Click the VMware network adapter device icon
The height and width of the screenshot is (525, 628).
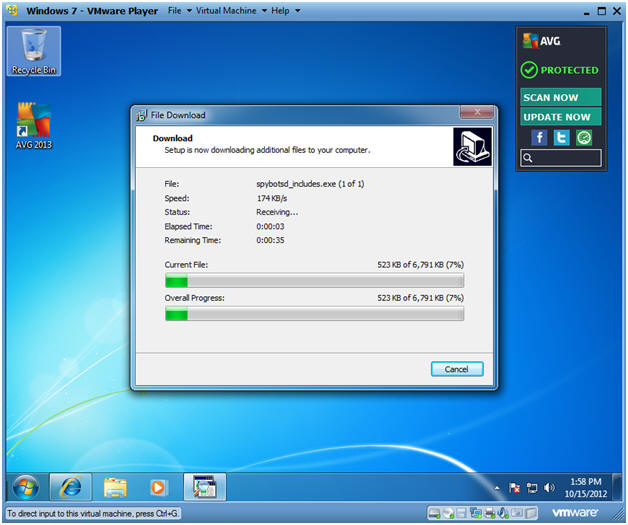click(x=476, y=513)
